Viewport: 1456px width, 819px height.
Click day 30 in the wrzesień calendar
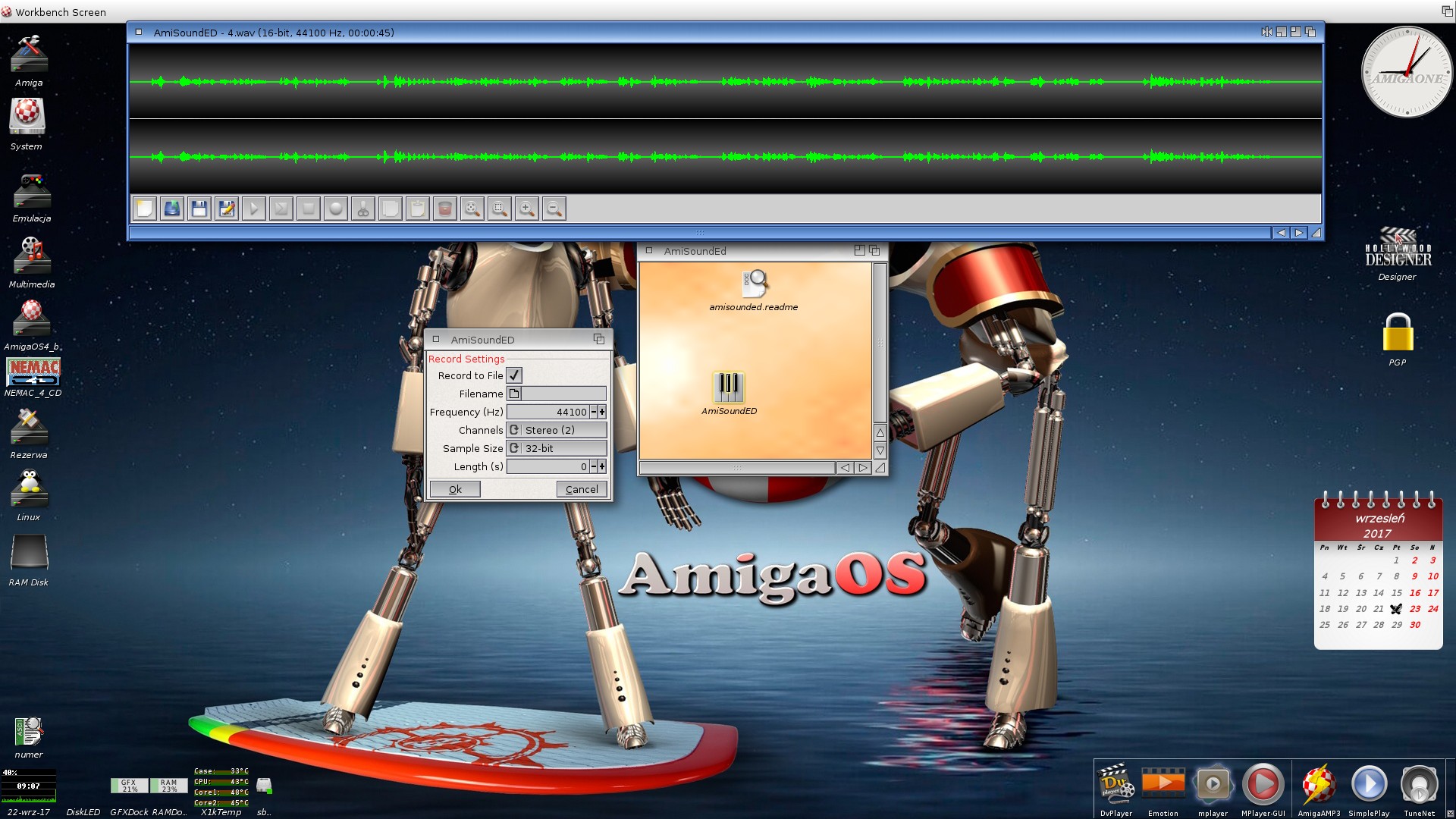(x=1415, y=625)
